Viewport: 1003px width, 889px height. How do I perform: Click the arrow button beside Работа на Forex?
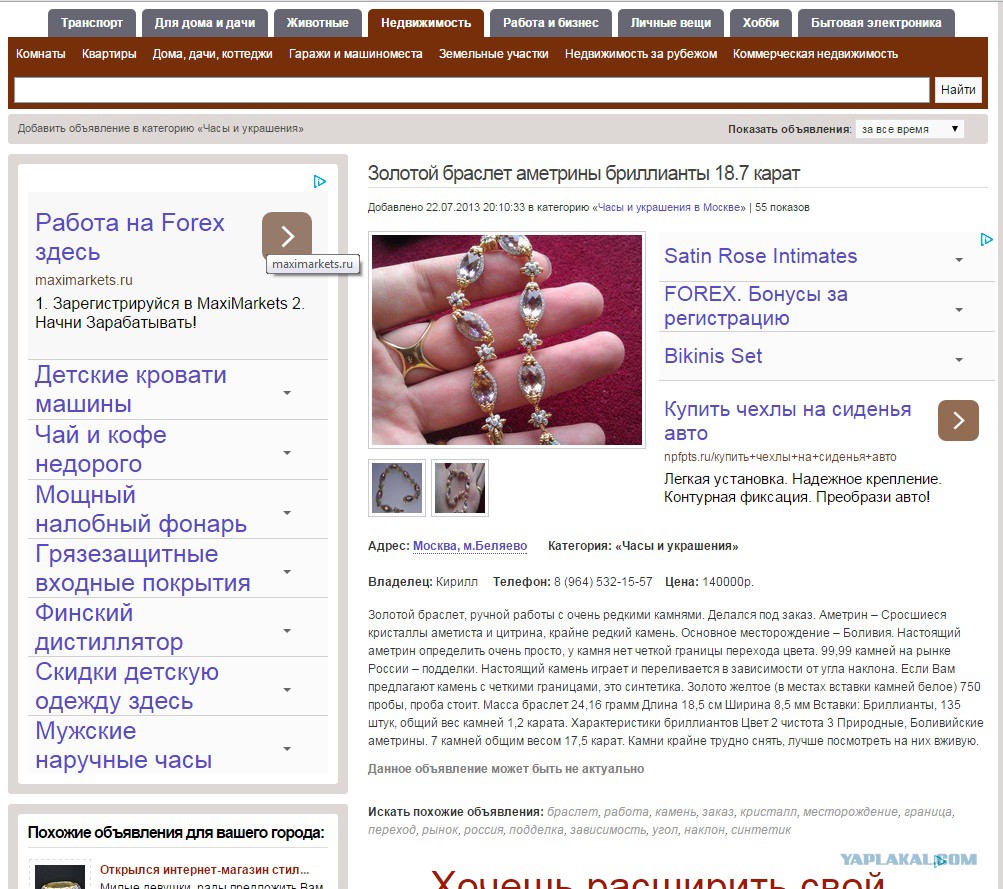click(287, 235)
